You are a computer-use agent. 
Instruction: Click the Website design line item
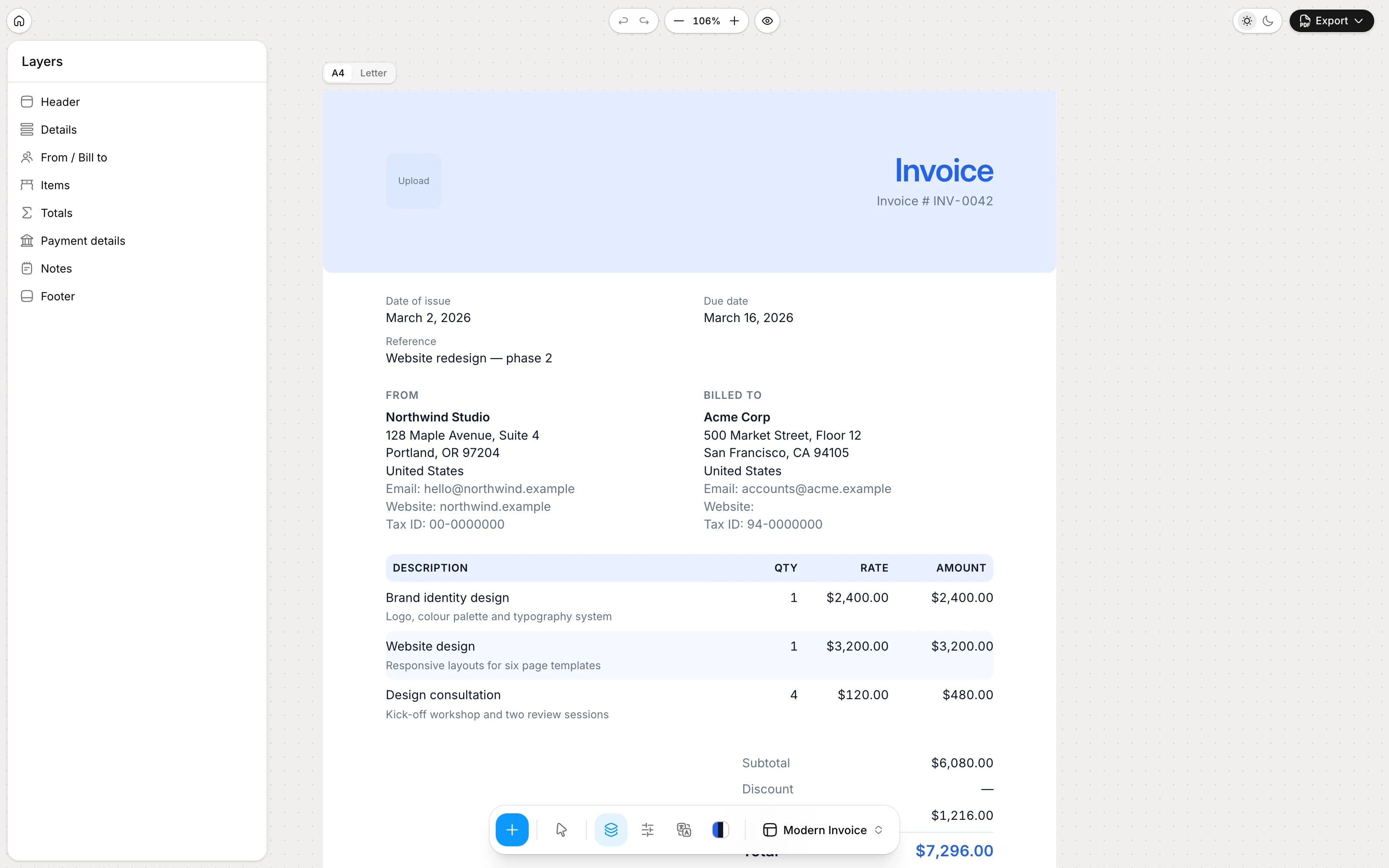point(431,646)
